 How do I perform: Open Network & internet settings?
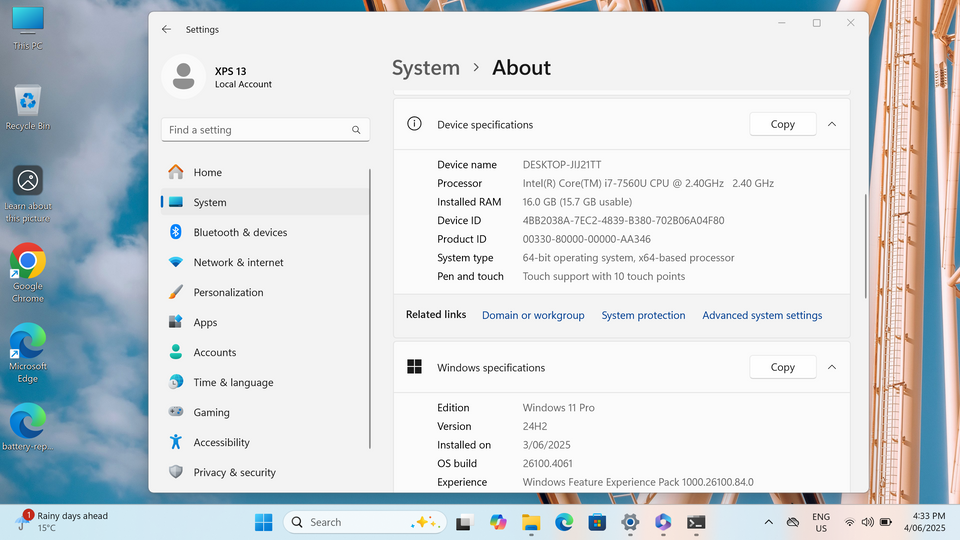[264, 262]
